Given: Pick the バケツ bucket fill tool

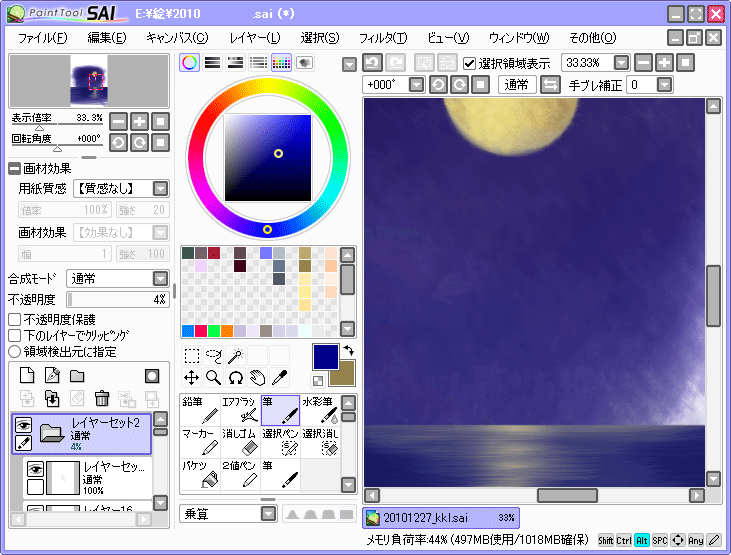Looking at the screenshot, I should (200, 474).
